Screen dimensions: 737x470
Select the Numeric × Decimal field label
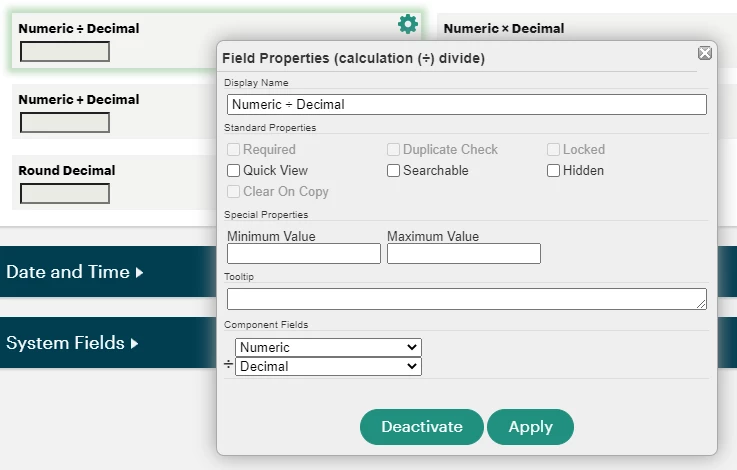[504, 29]
